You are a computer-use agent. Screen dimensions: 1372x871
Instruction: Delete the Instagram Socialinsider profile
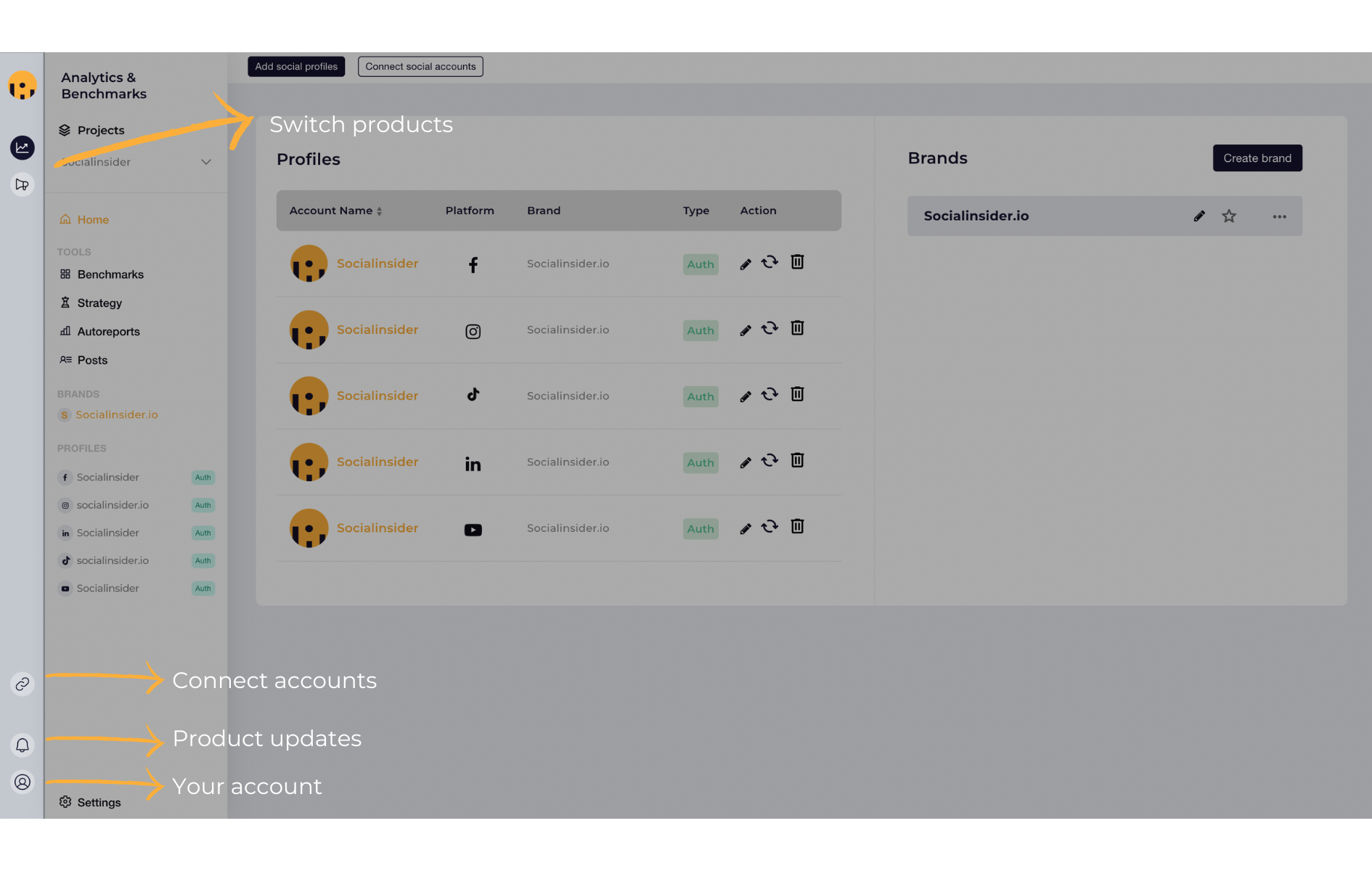(x=797, y=328)
